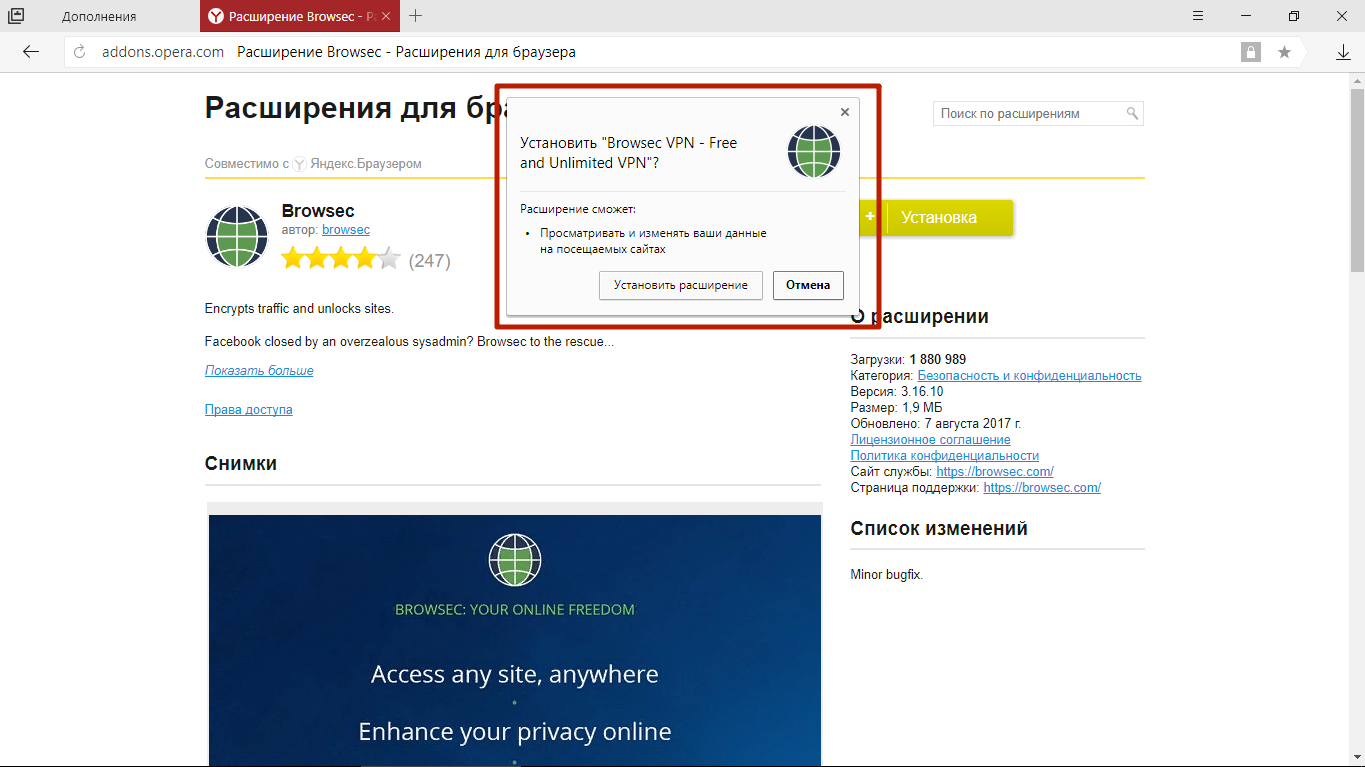
Task: Open the browser hamburger menu
Action: click(1198, 16)
